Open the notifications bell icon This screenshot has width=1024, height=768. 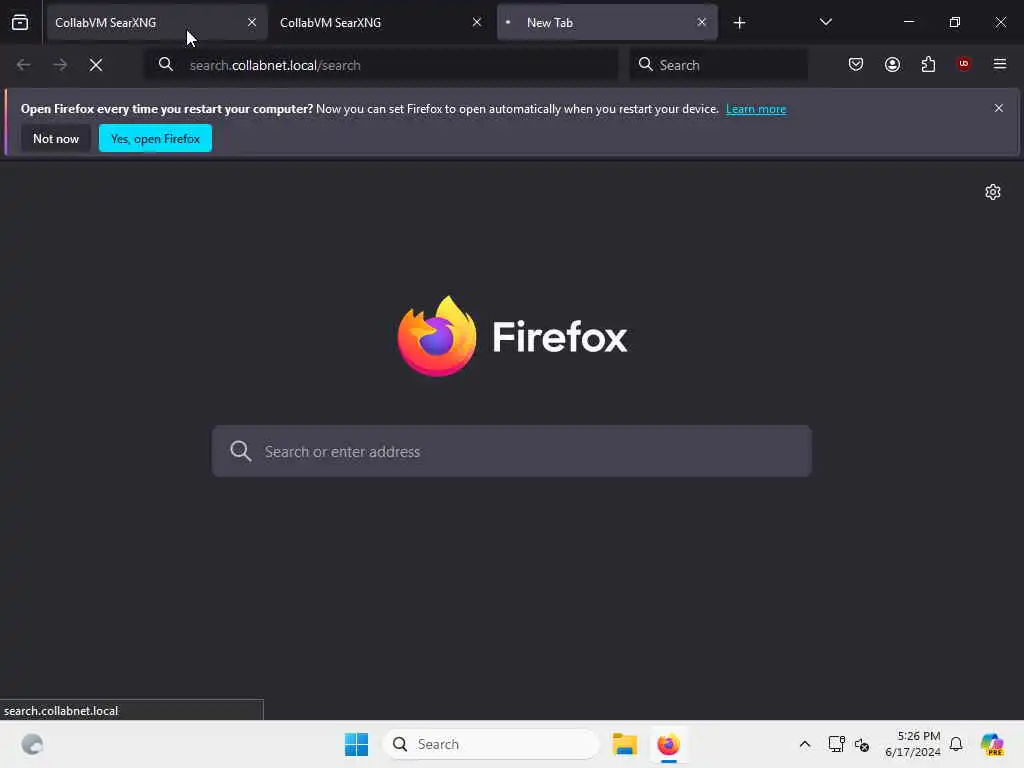tap(956, 744)
